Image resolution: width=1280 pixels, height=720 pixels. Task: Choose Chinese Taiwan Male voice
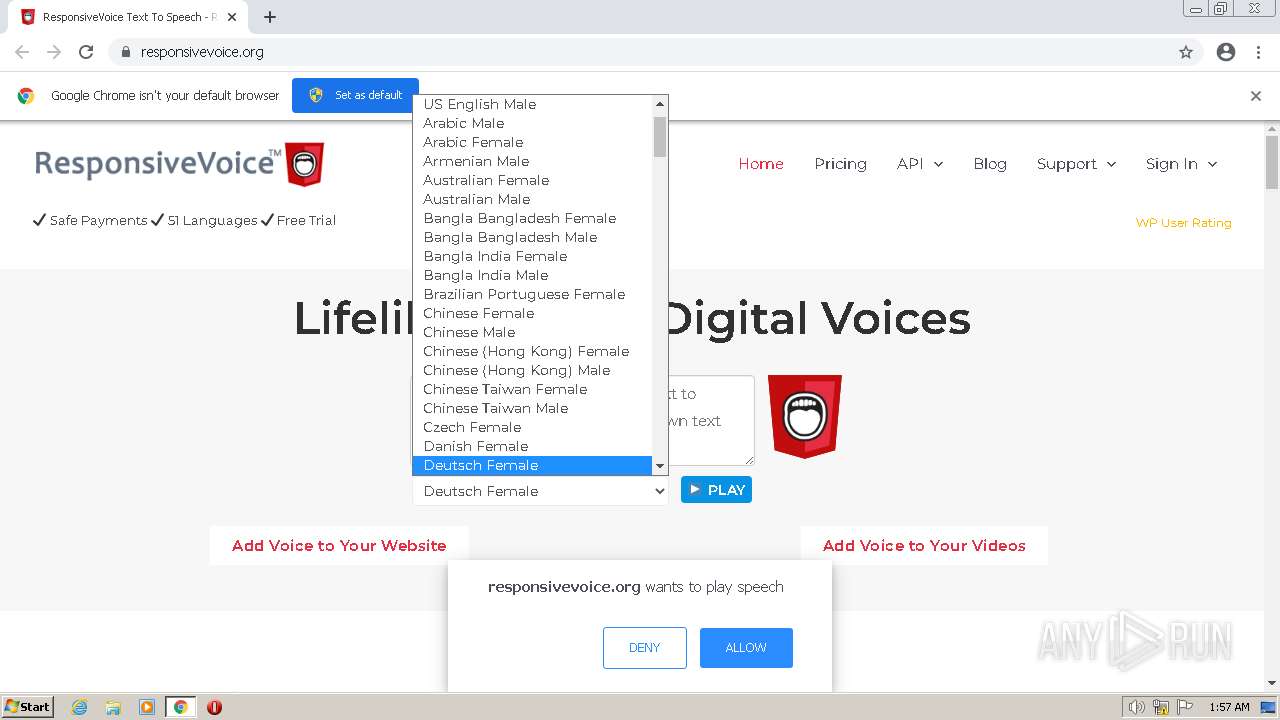click(532, 408)
